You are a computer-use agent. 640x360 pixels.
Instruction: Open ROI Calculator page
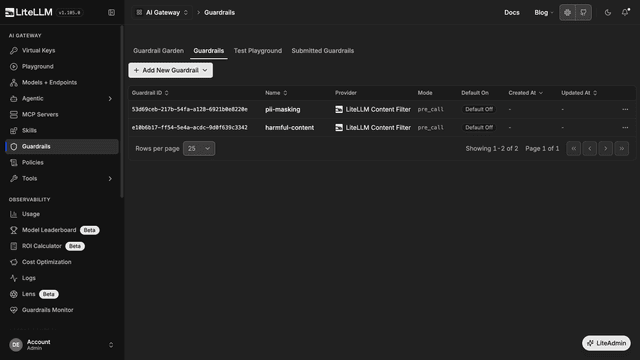[62, 246]
